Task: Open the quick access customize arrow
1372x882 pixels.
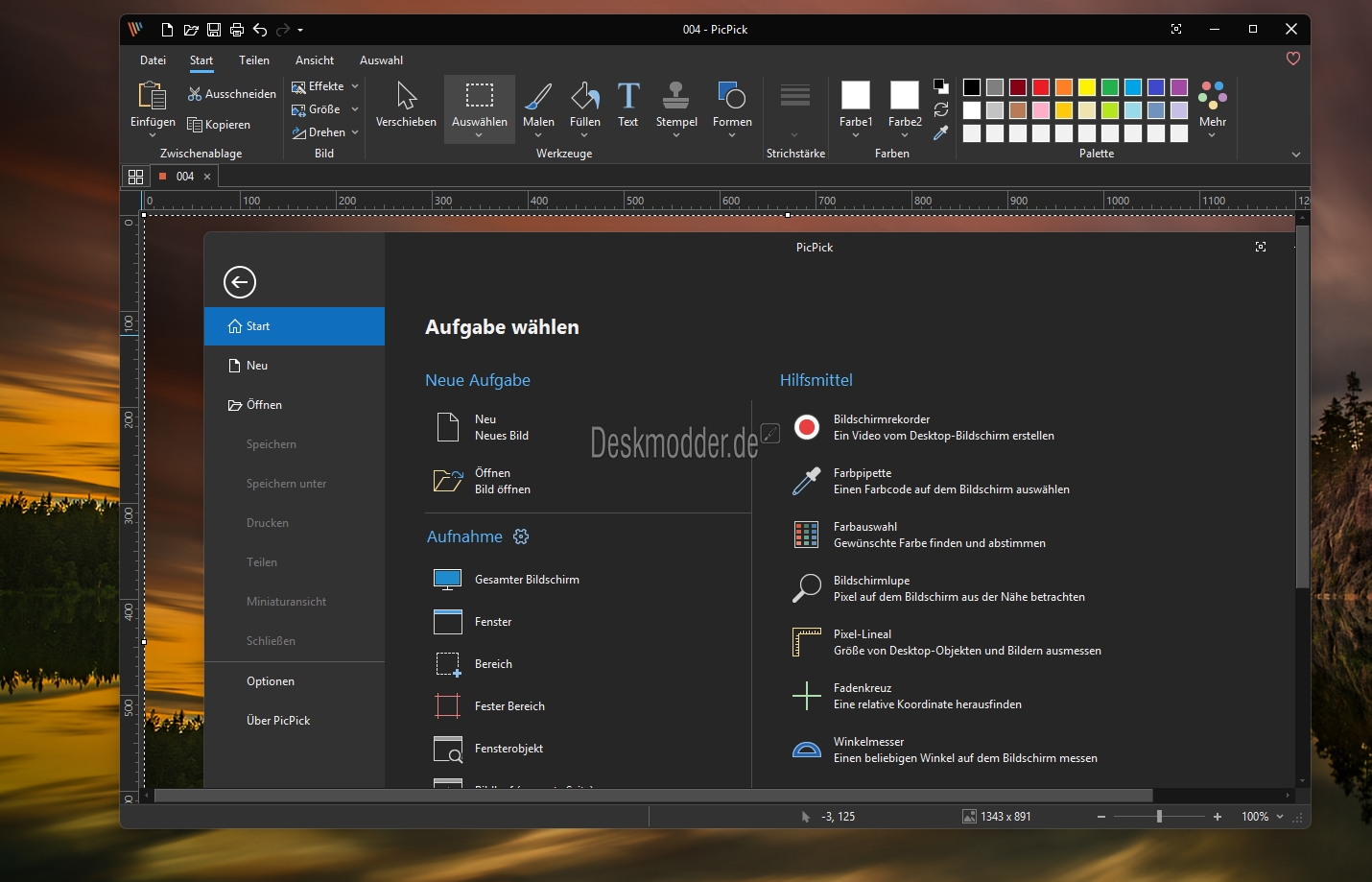Action: (x=300, y=31)
